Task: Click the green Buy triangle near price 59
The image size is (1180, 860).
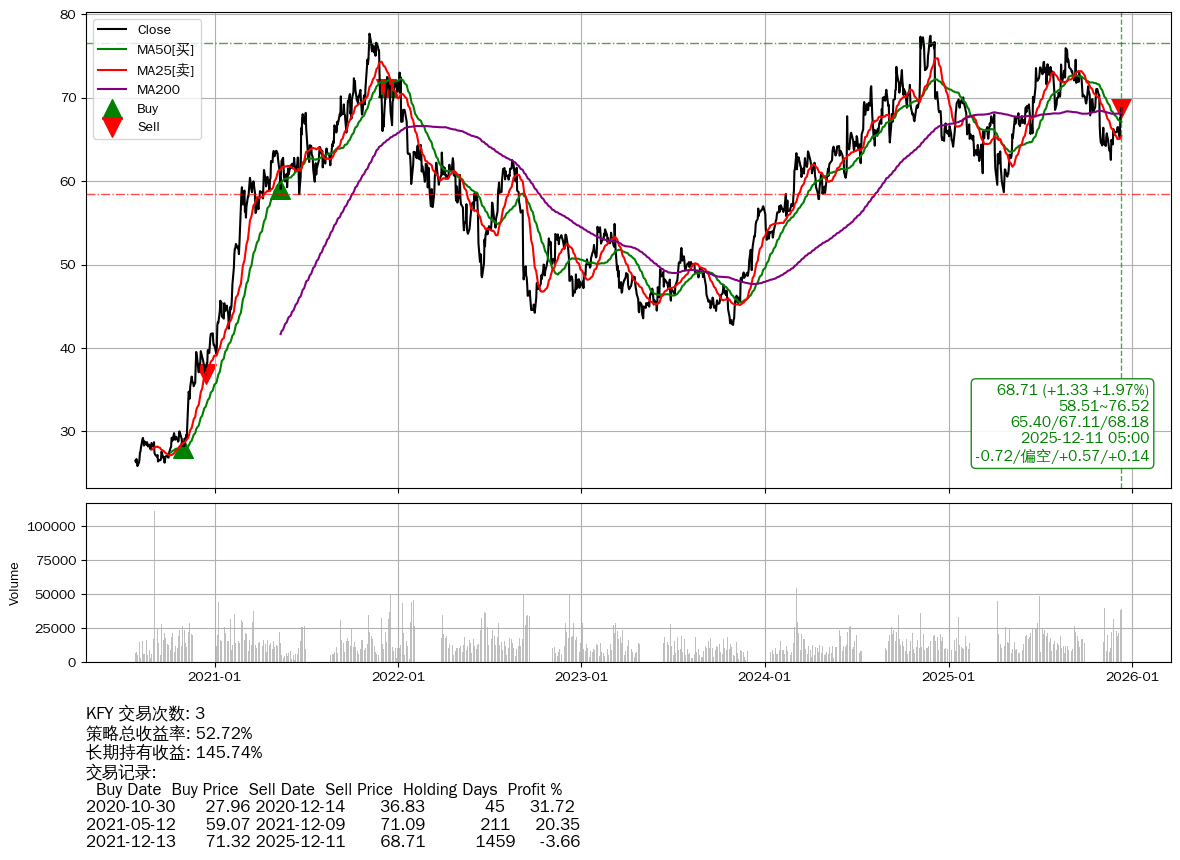Action: 281,189
